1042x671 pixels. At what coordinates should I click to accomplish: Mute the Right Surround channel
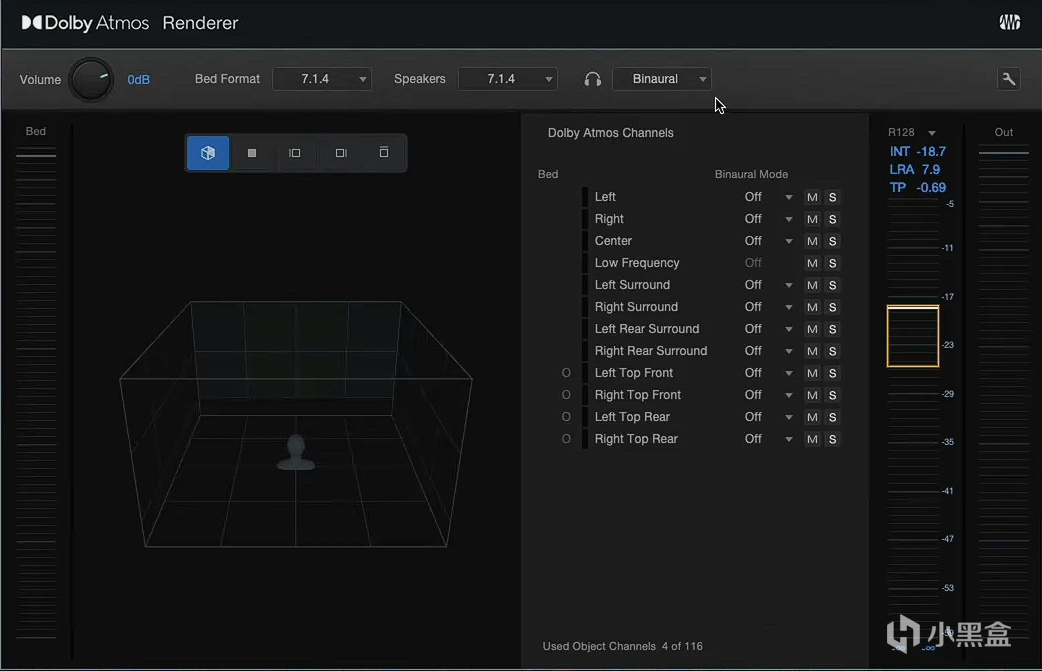coord(812,307)
